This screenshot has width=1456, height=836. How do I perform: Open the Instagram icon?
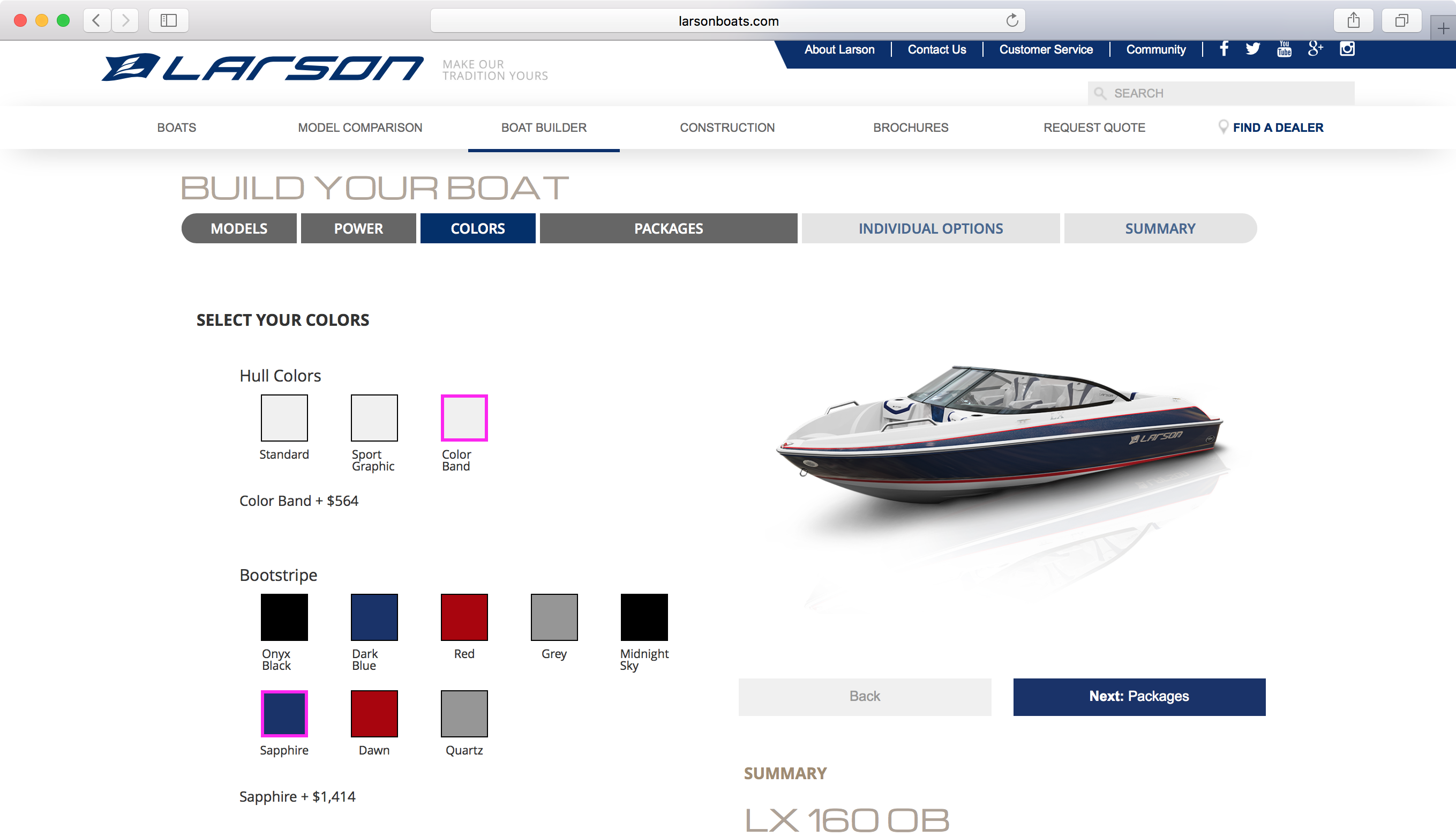pos(1347,49)
